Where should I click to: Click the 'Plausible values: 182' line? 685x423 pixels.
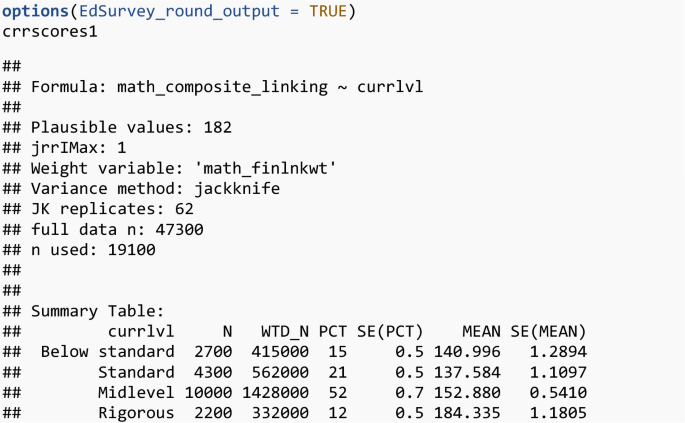131,128
